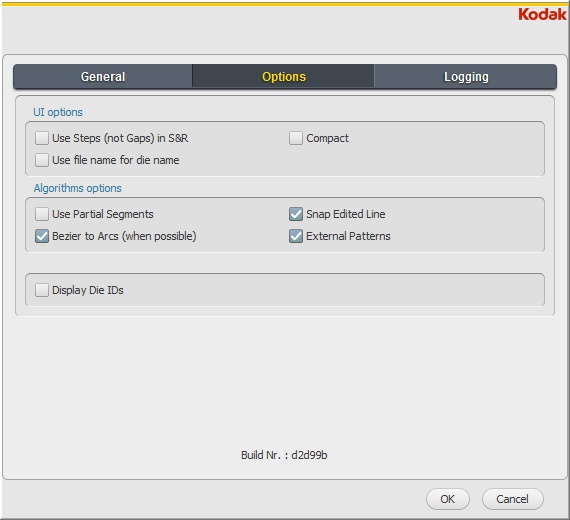Screen dimensions: 570x520
Task: Switch to the General tab
Action: click(x=103, y=77)
